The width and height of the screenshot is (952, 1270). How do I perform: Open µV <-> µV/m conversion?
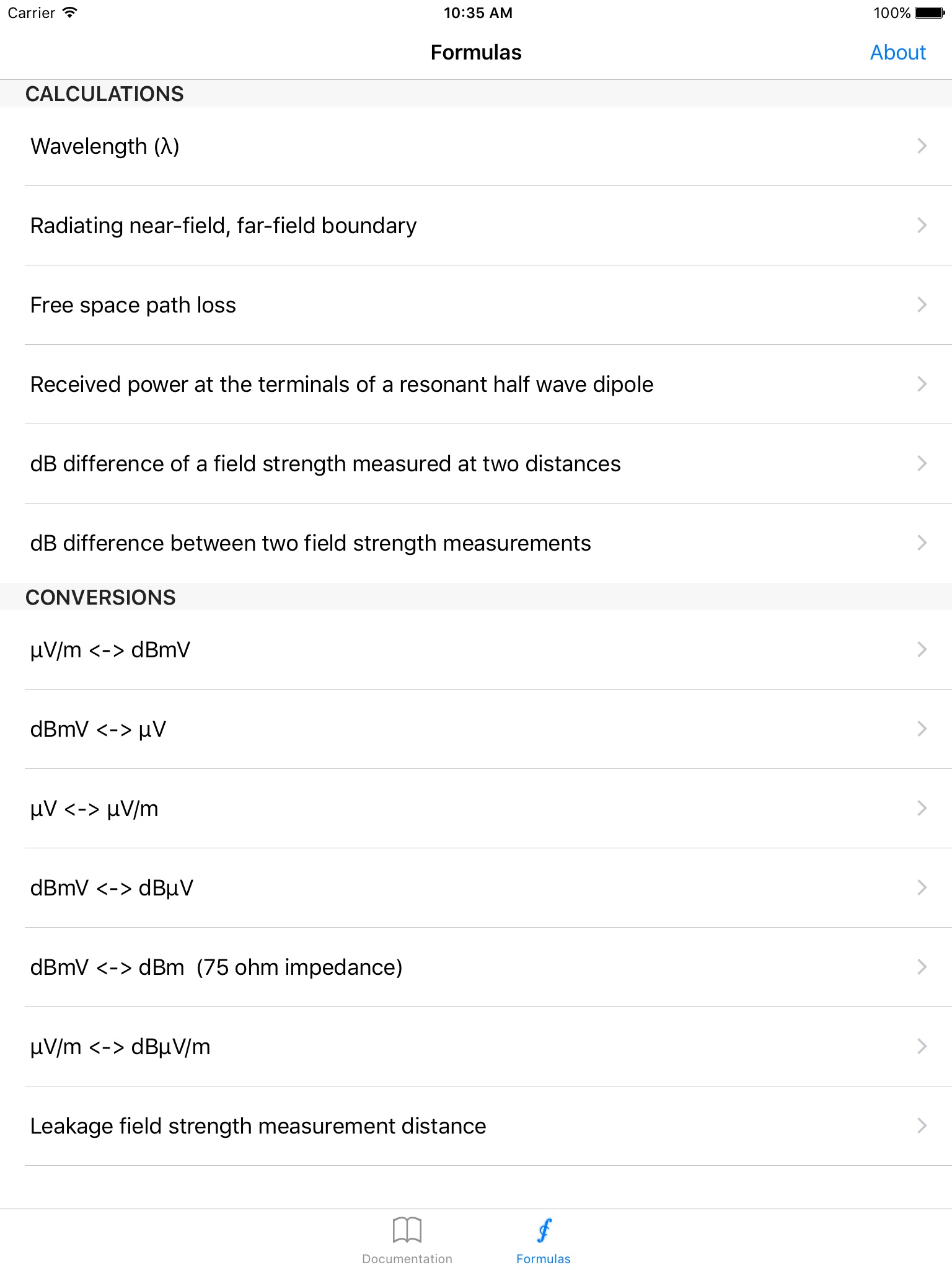pos(94,809)
